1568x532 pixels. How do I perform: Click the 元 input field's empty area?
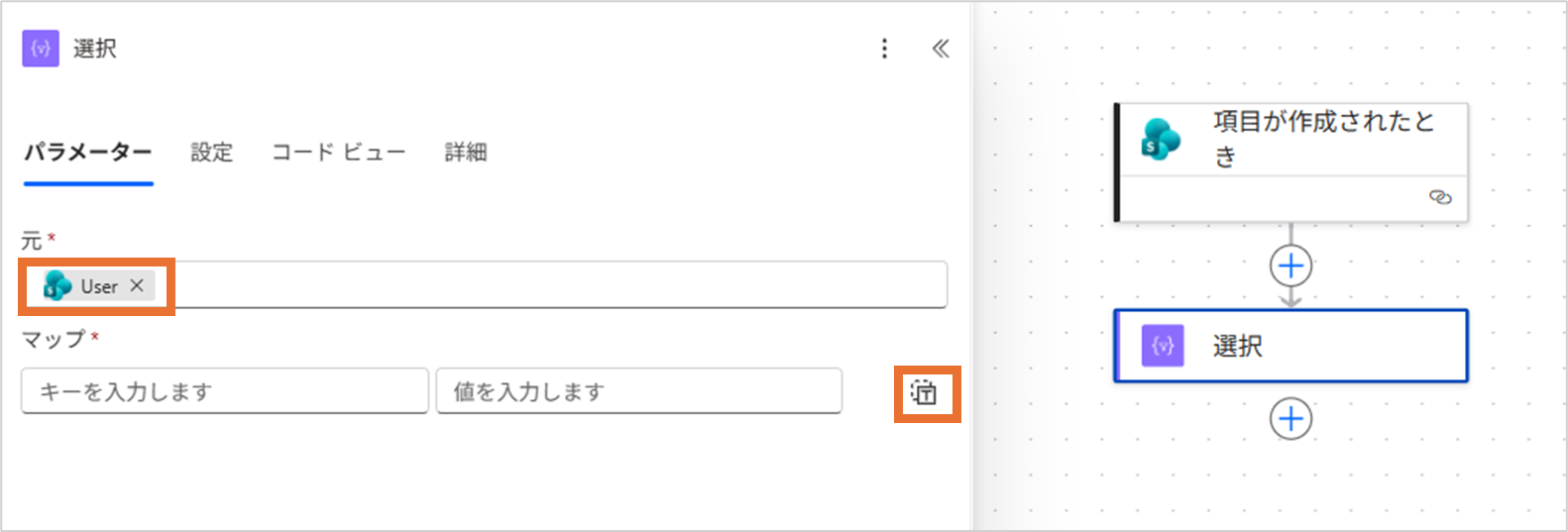point(555,286)
